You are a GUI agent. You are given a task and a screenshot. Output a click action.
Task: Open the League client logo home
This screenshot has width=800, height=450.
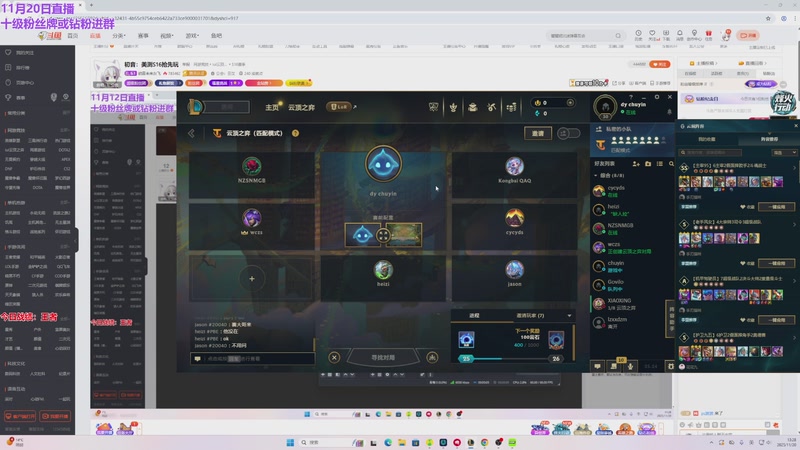pos(195,107)
